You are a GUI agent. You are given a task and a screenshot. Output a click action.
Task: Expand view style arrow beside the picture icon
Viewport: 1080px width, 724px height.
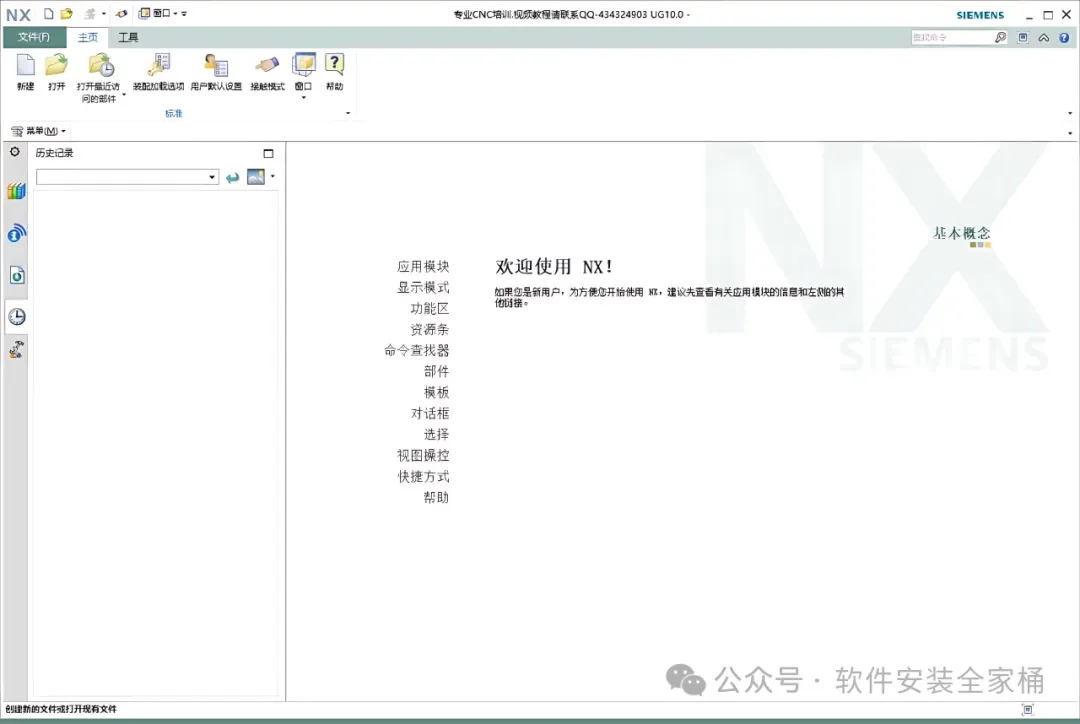pyautogui.click(x=273, y=176)
